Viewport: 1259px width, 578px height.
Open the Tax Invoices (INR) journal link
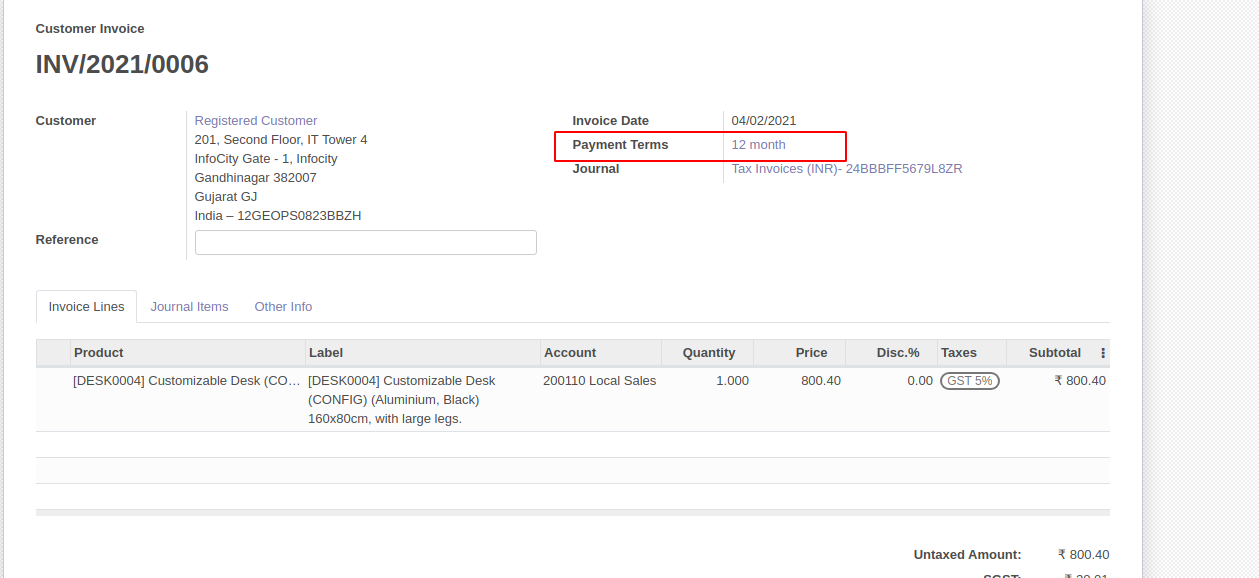click(x=847, y=169)
